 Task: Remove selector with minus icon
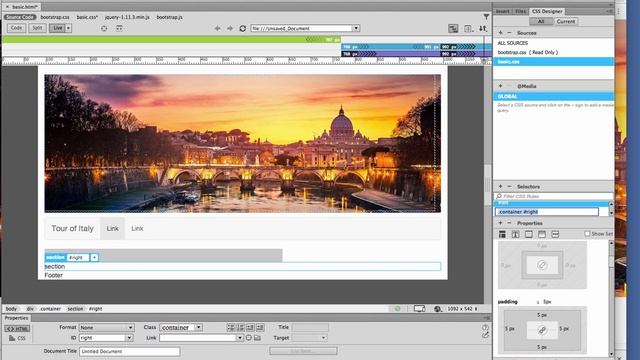[509, 187]
